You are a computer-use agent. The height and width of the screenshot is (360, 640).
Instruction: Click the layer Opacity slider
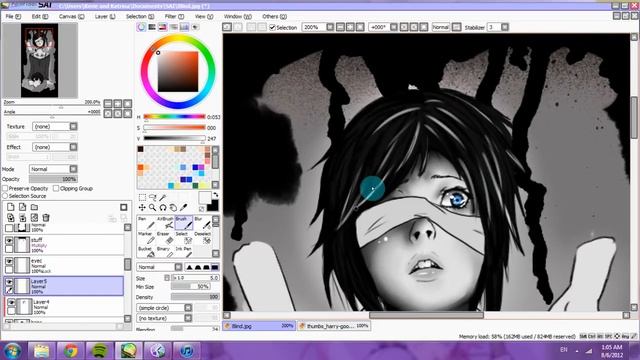[x=53, y=179]
